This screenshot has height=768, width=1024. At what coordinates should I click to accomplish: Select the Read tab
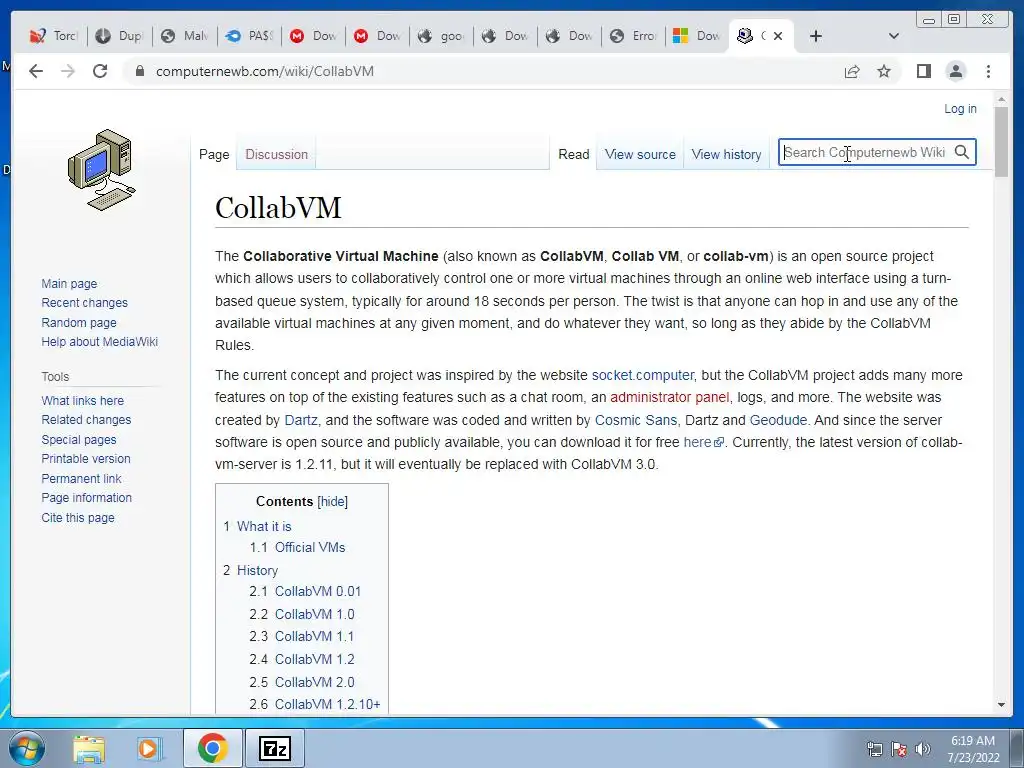click(x=573, y=154)
